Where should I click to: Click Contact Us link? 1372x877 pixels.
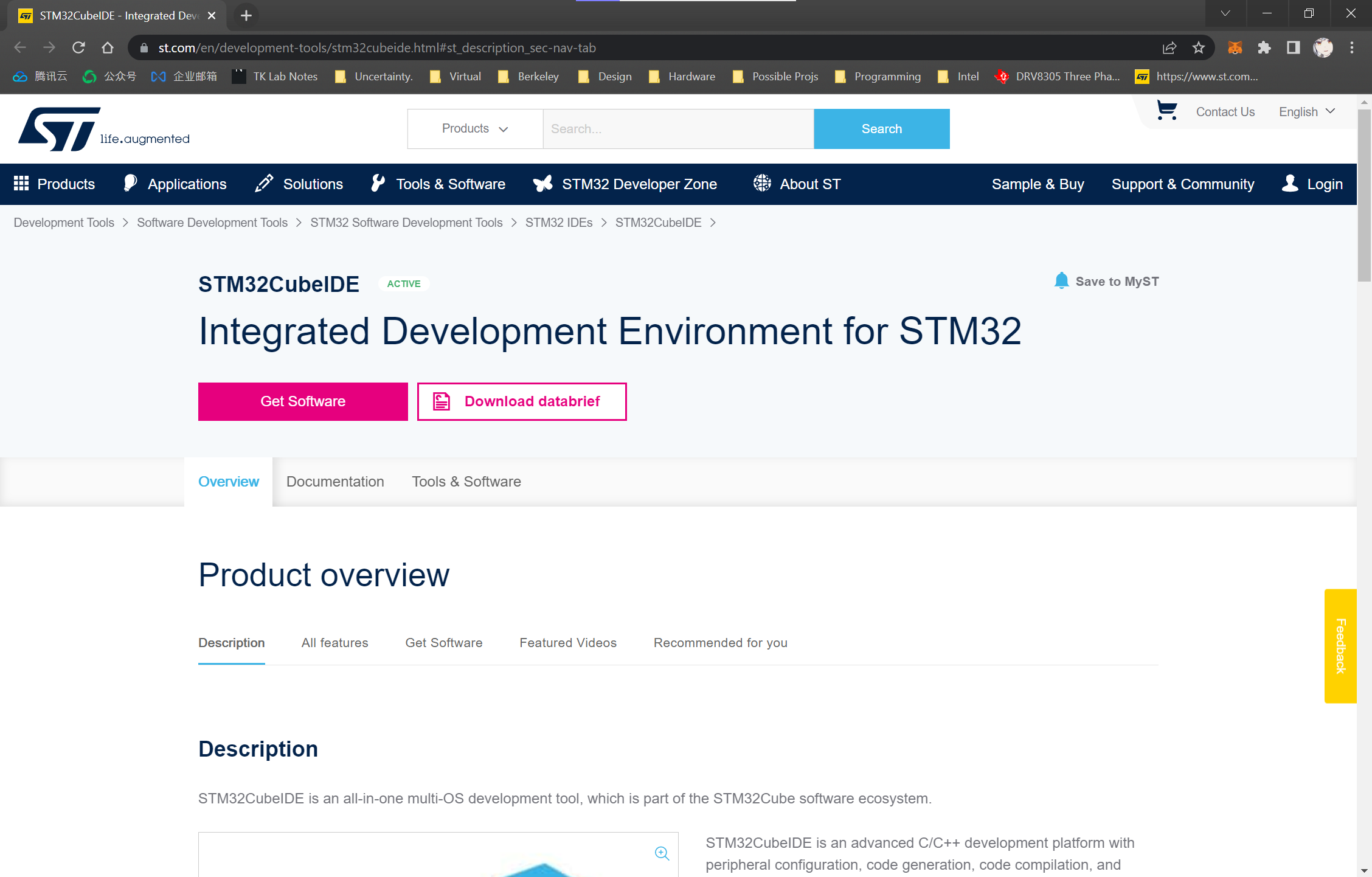(1225, 112)
